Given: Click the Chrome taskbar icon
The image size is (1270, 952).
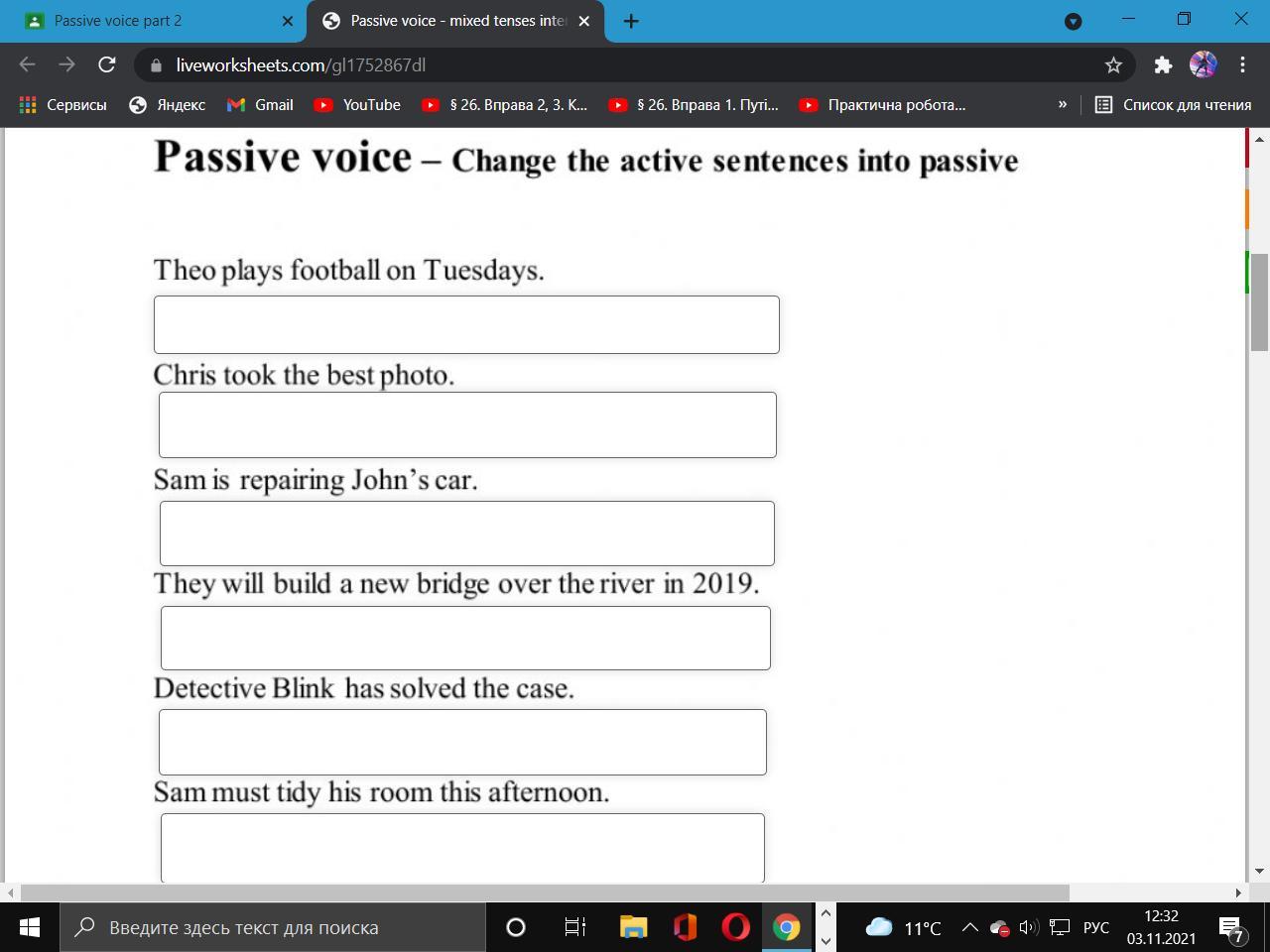Looking at the screenshot, I should coord(786,927).
